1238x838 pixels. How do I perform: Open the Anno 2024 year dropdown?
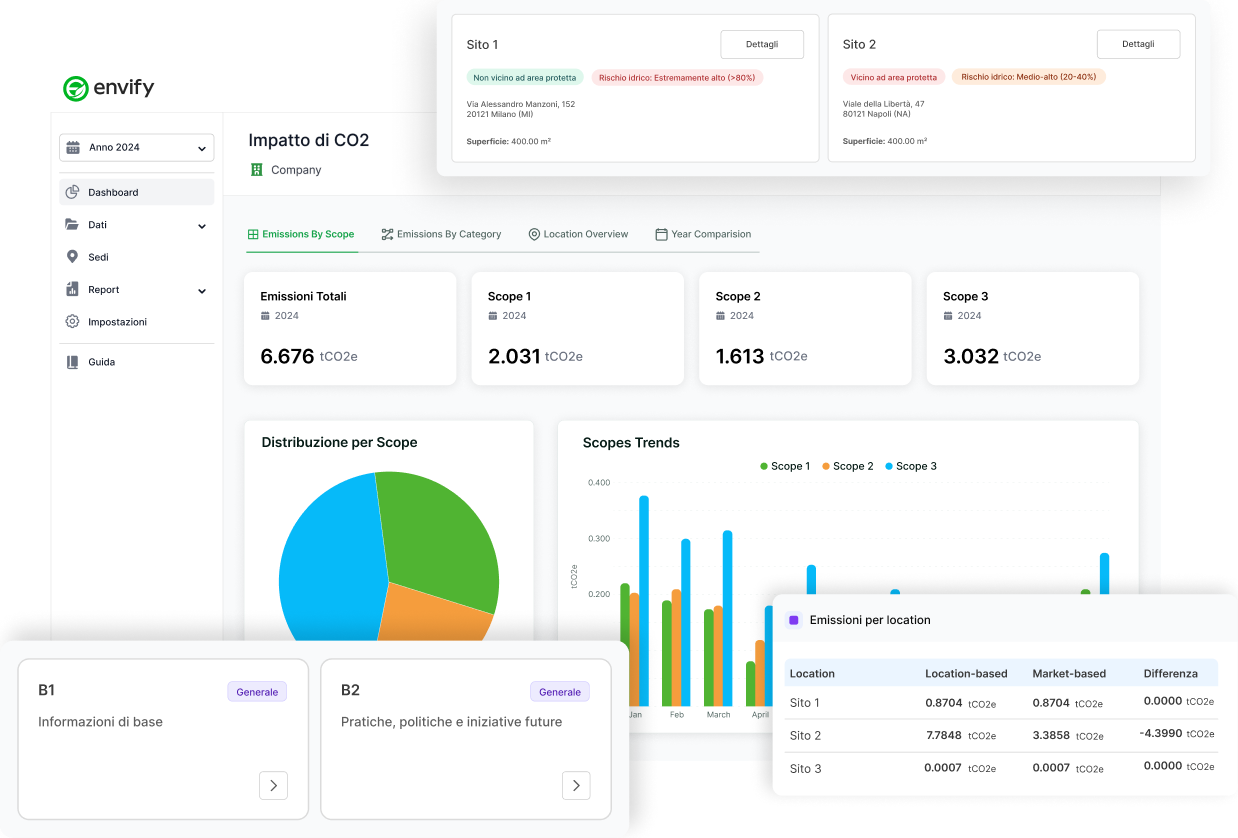point(136,147)
